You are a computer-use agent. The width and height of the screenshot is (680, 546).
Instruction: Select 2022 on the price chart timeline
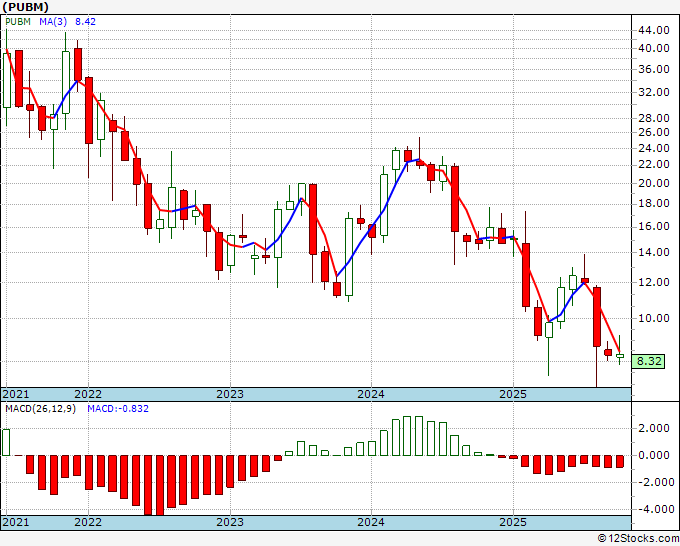pos(88,394)
